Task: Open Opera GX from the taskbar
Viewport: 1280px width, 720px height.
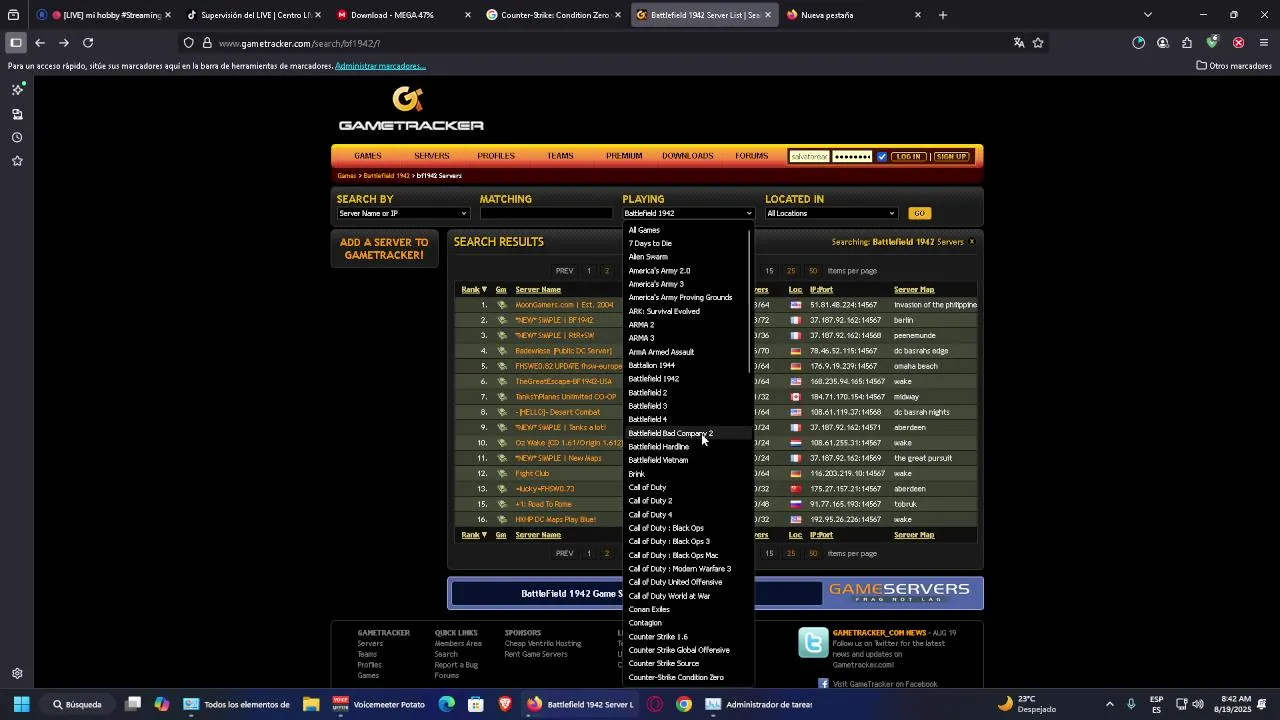Action: pos(655,704)
